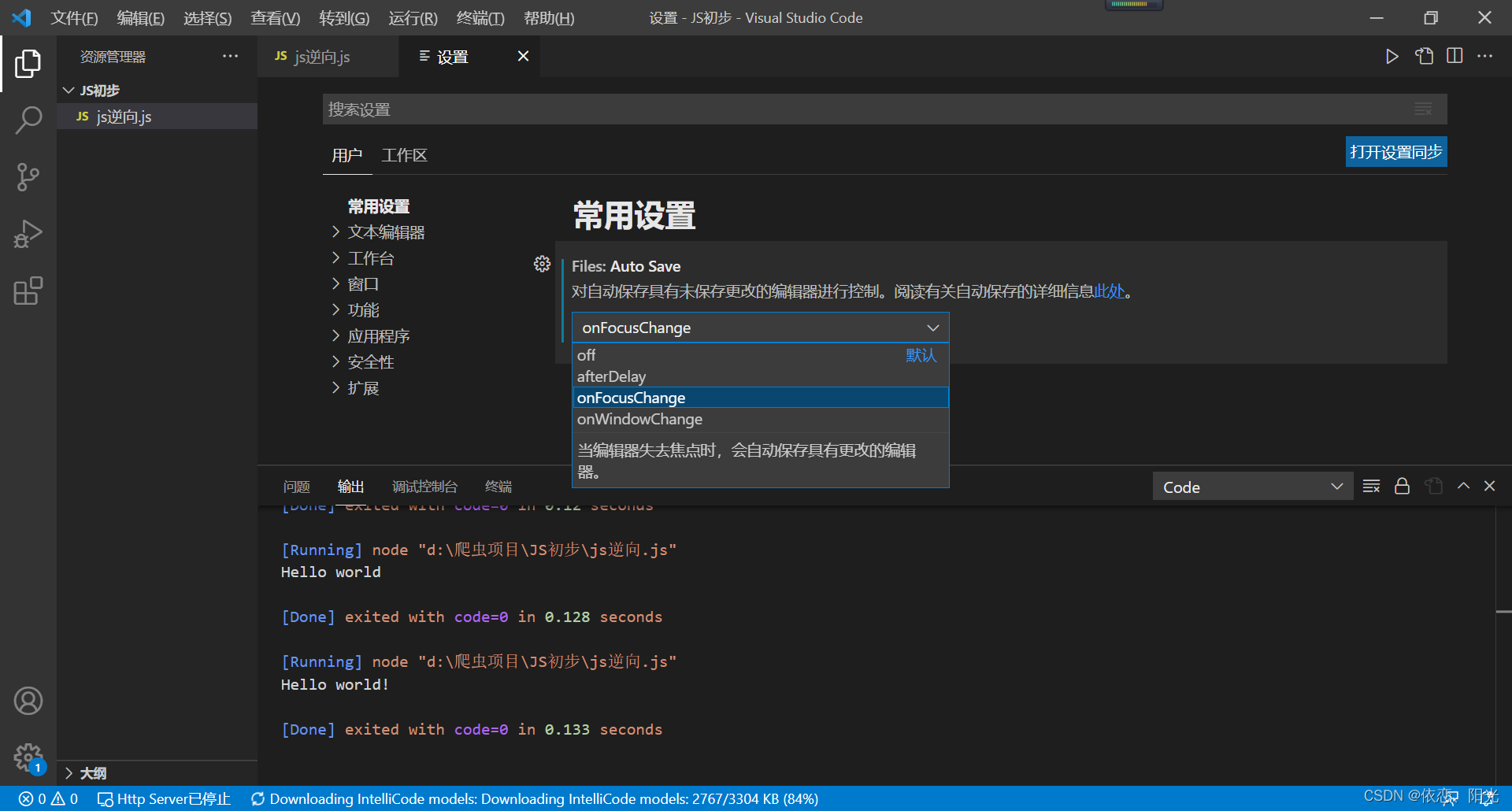This screenshot has width=1512, height=811.
Task: Open the 查看(V) menu
Action: pyautogui.click(x=275, y=17)
